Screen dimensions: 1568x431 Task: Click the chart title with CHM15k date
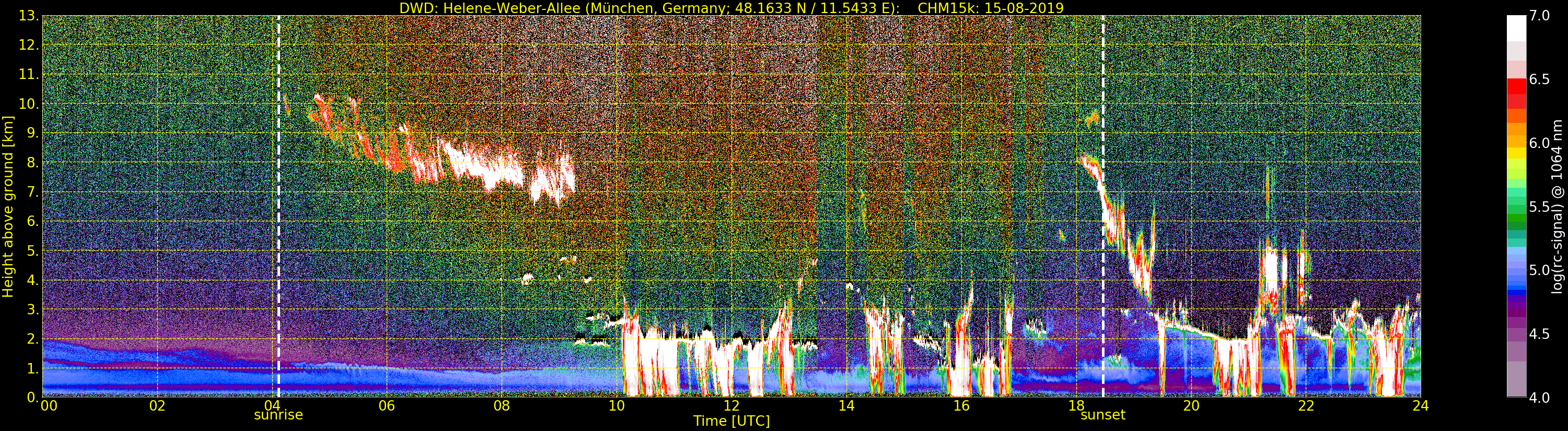coord(731,8)
